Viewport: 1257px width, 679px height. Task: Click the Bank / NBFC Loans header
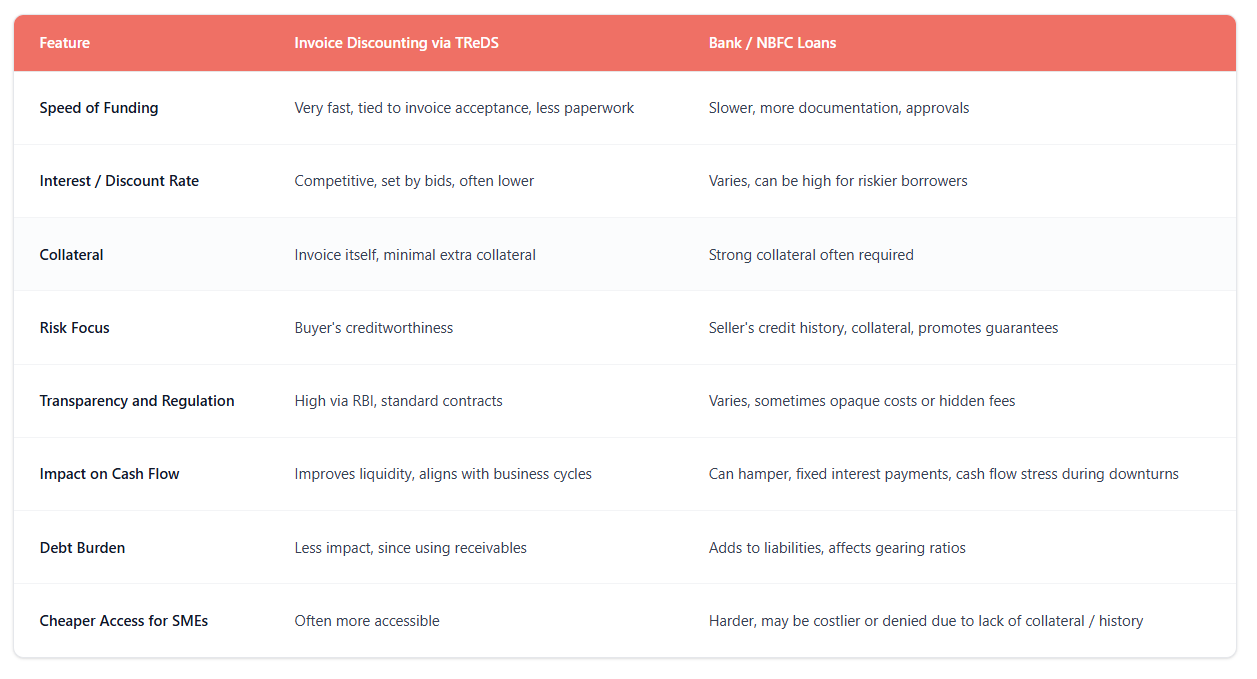click(x=772, y=43)
